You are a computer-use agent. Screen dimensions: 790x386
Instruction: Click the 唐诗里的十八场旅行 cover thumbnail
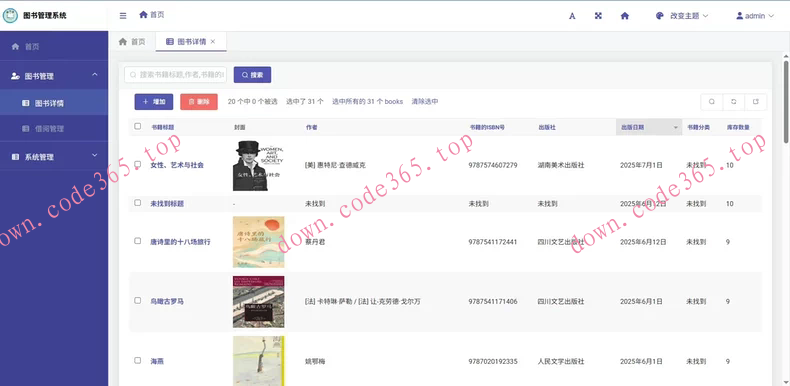258,242
